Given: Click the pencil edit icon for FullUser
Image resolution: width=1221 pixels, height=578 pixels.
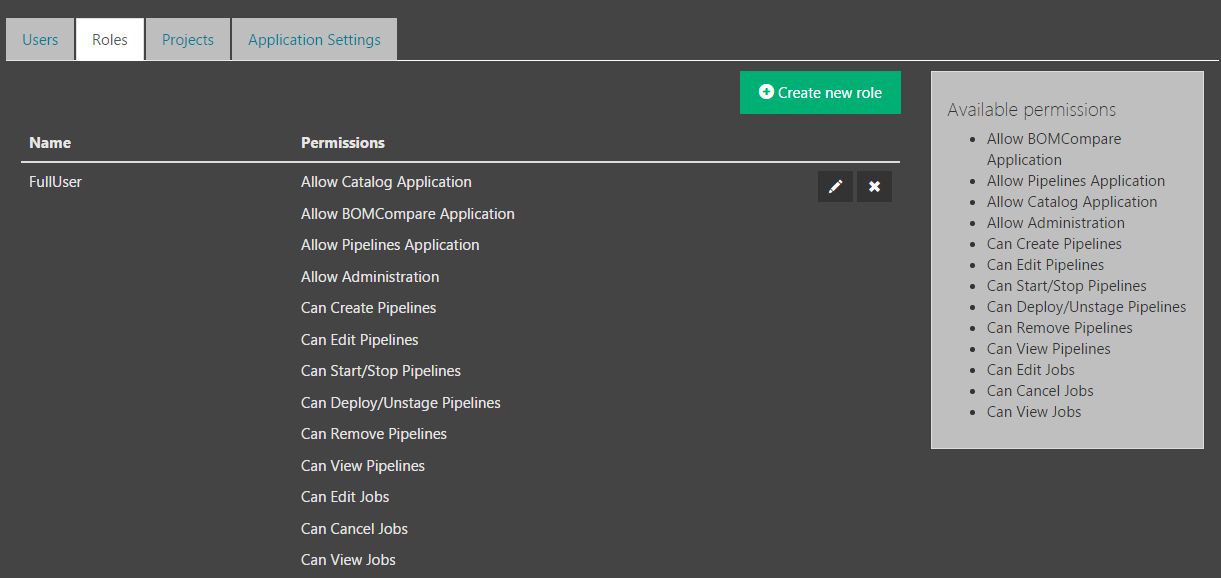Looking at the screenshot, I should (835, 187).
